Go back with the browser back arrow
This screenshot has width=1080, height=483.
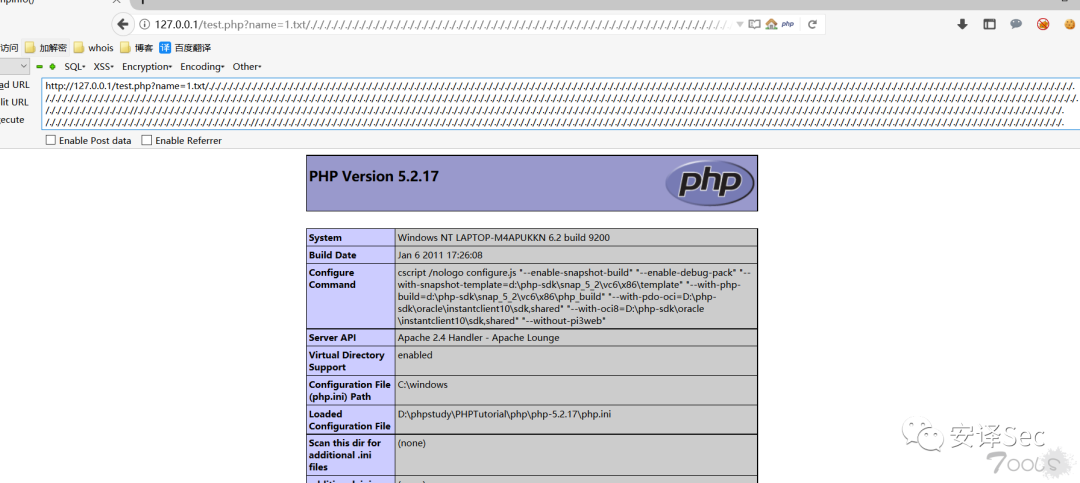tap(123, 24)
